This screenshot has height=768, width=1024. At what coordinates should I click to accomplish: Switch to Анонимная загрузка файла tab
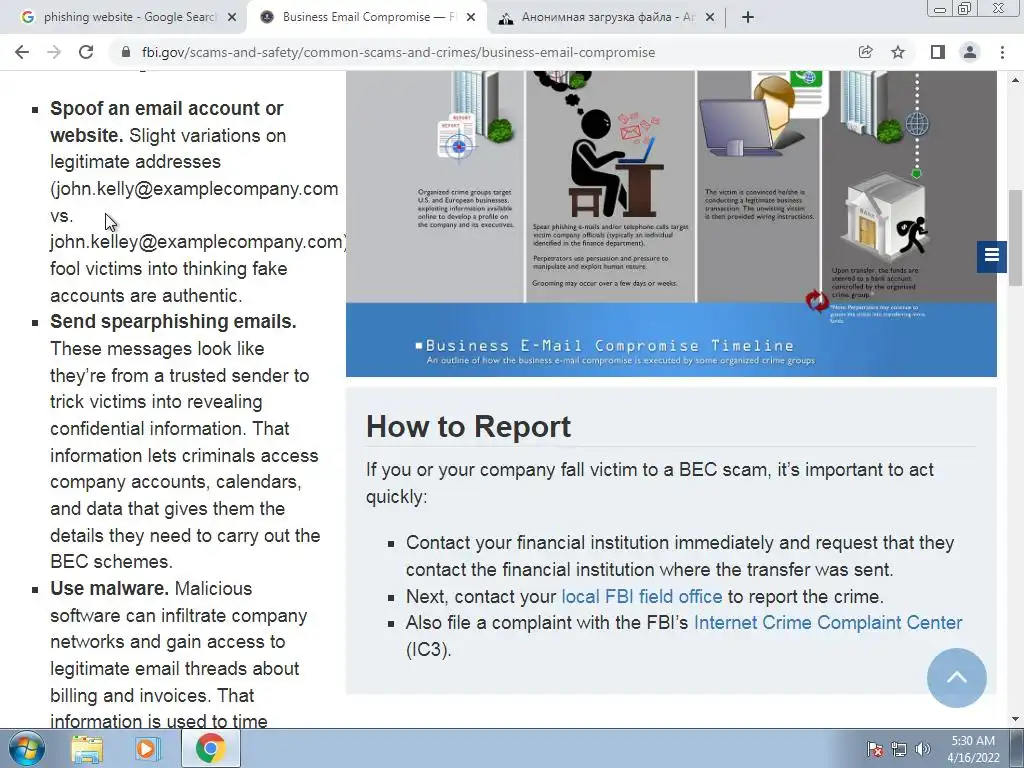607,18
